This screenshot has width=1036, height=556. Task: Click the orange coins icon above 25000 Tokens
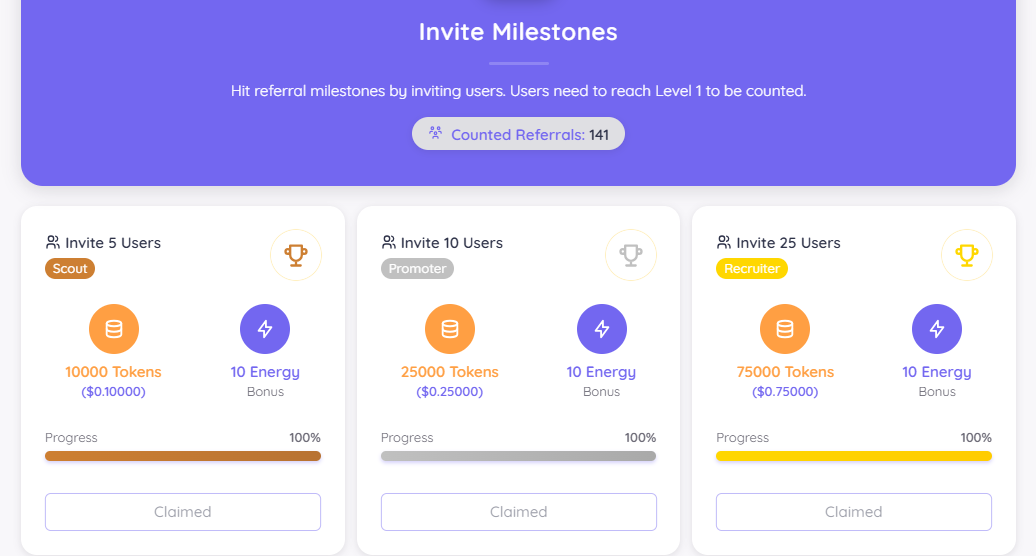pos(450,329)
